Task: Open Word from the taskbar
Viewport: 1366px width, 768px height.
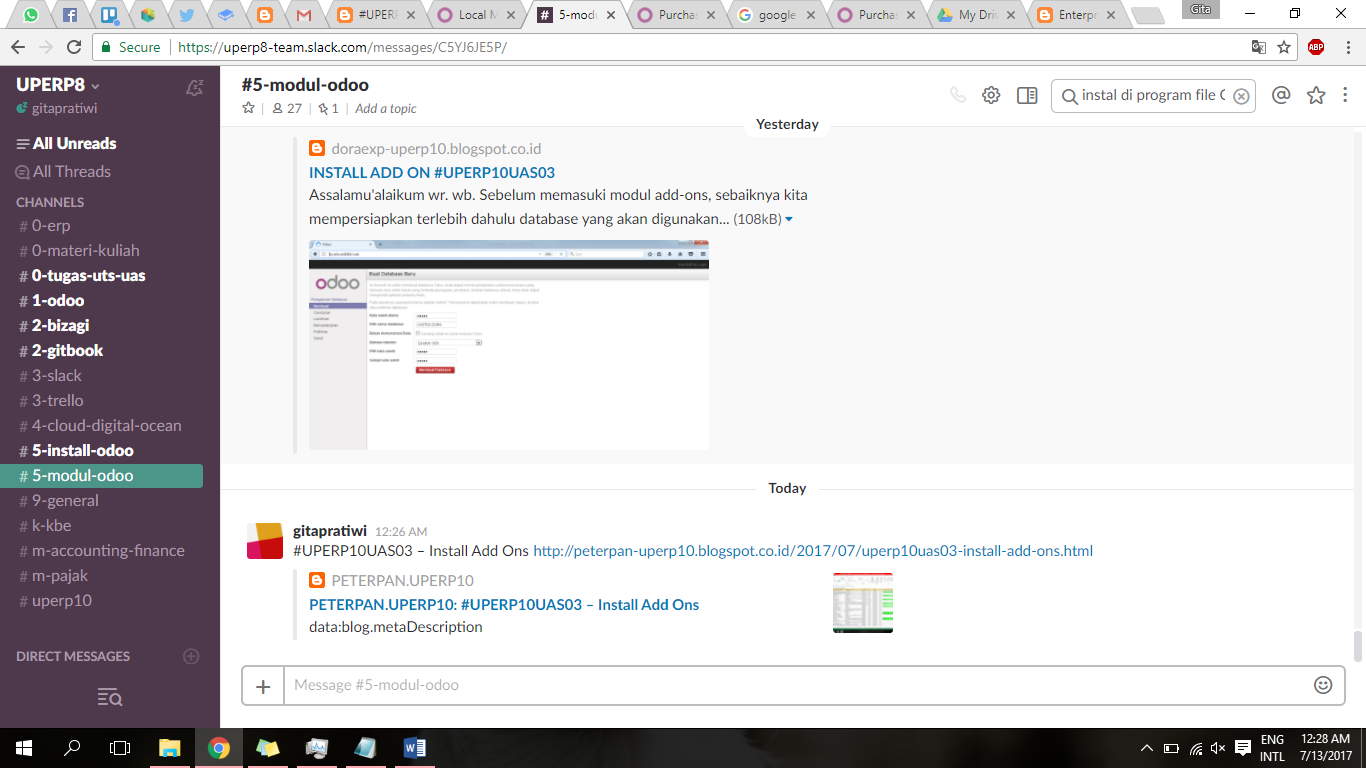Action: pos(414,748)
